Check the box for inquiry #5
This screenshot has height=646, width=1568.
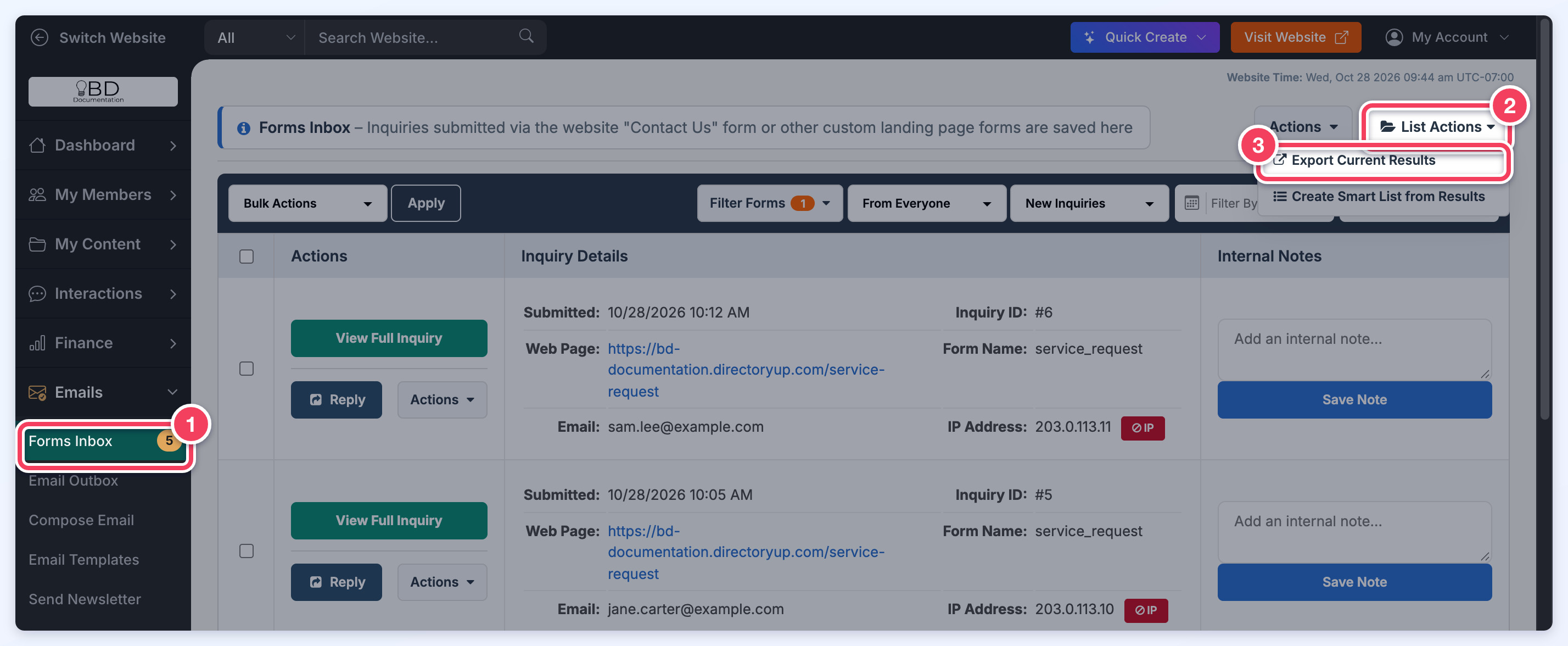pos(247,551)
